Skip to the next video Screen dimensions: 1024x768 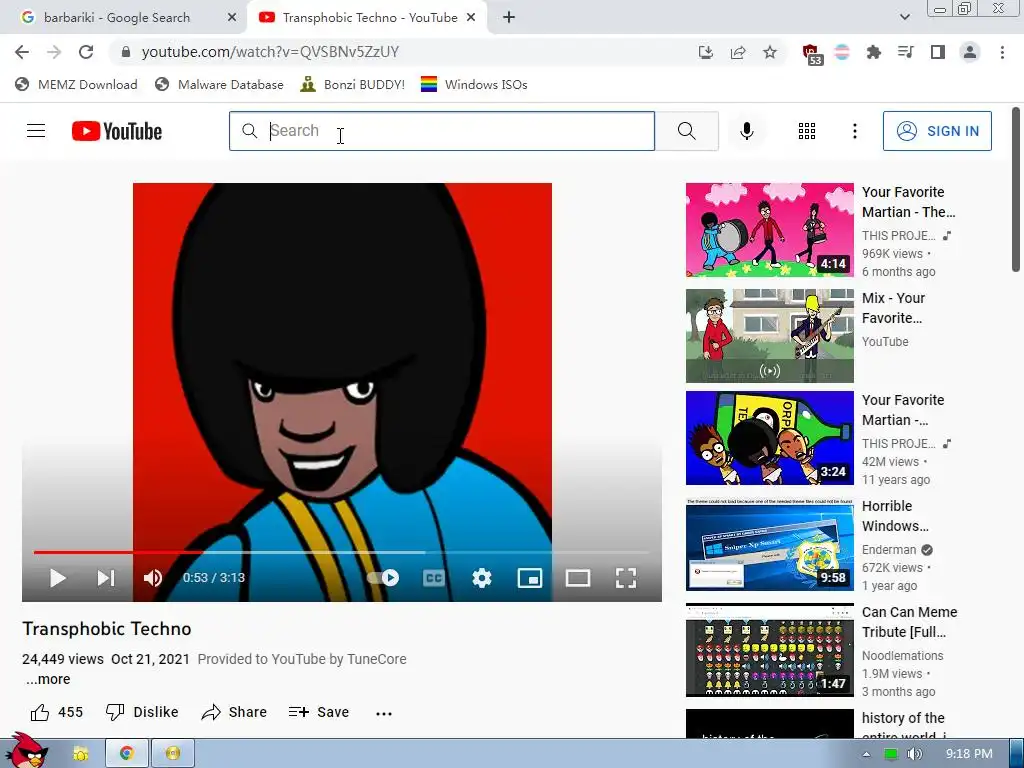pos(106,578)
